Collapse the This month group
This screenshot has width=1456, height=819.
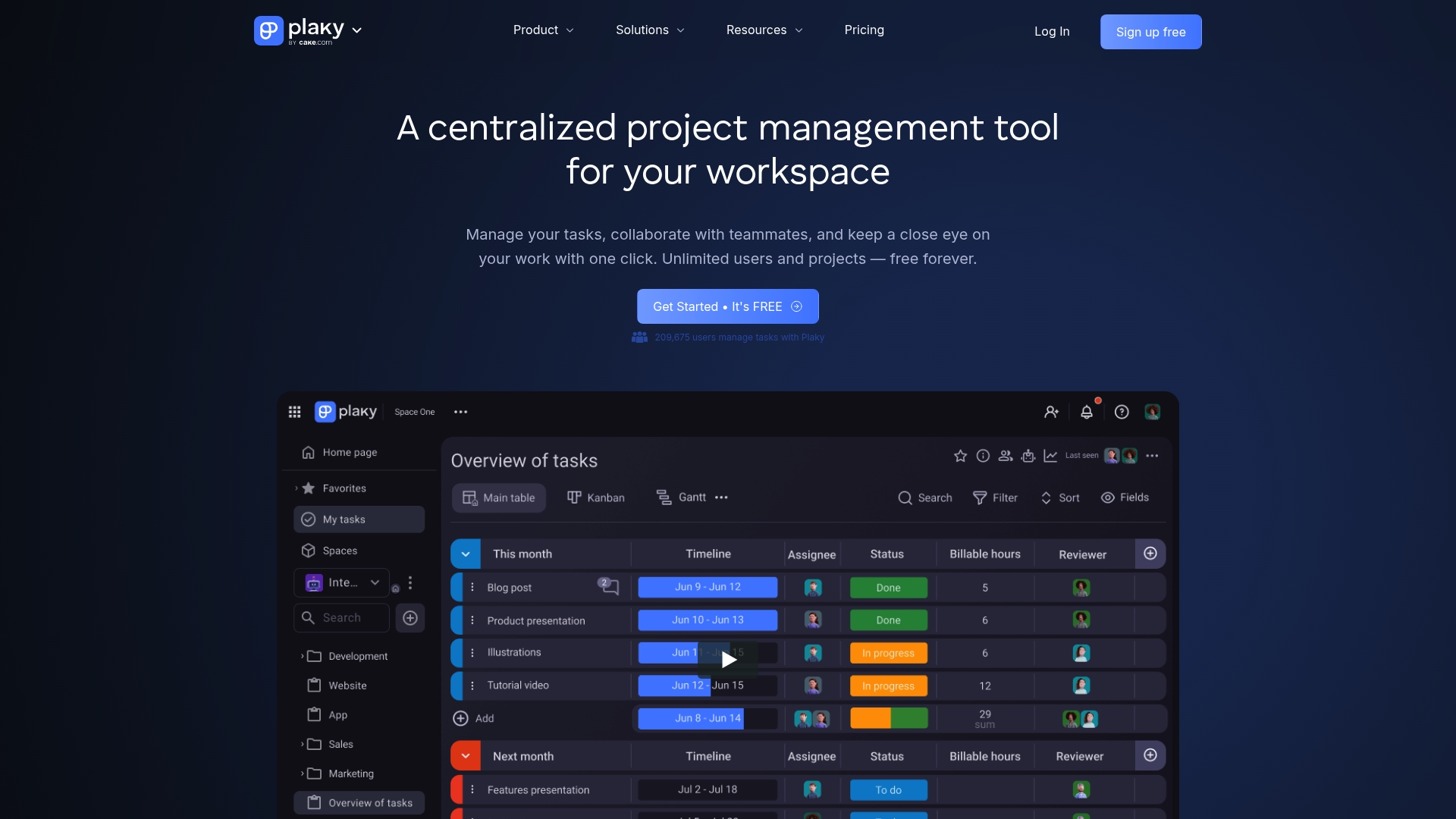pos(466,554)
